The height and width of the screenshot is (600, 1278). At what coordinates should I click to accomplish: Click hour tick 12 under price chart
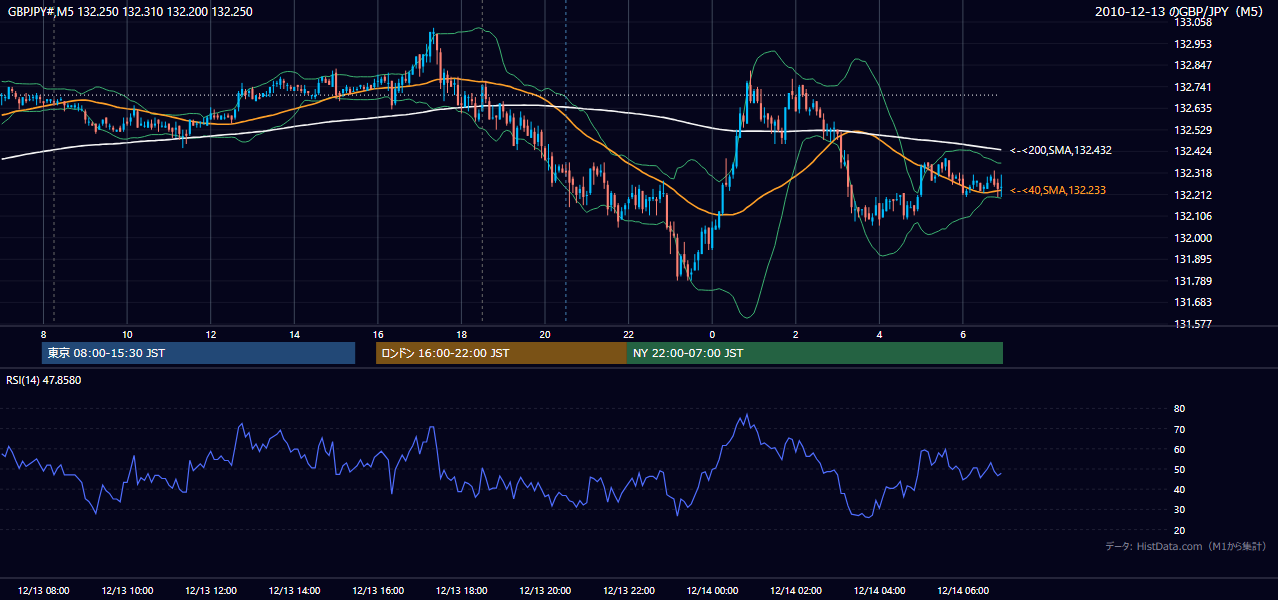[210, 334]
